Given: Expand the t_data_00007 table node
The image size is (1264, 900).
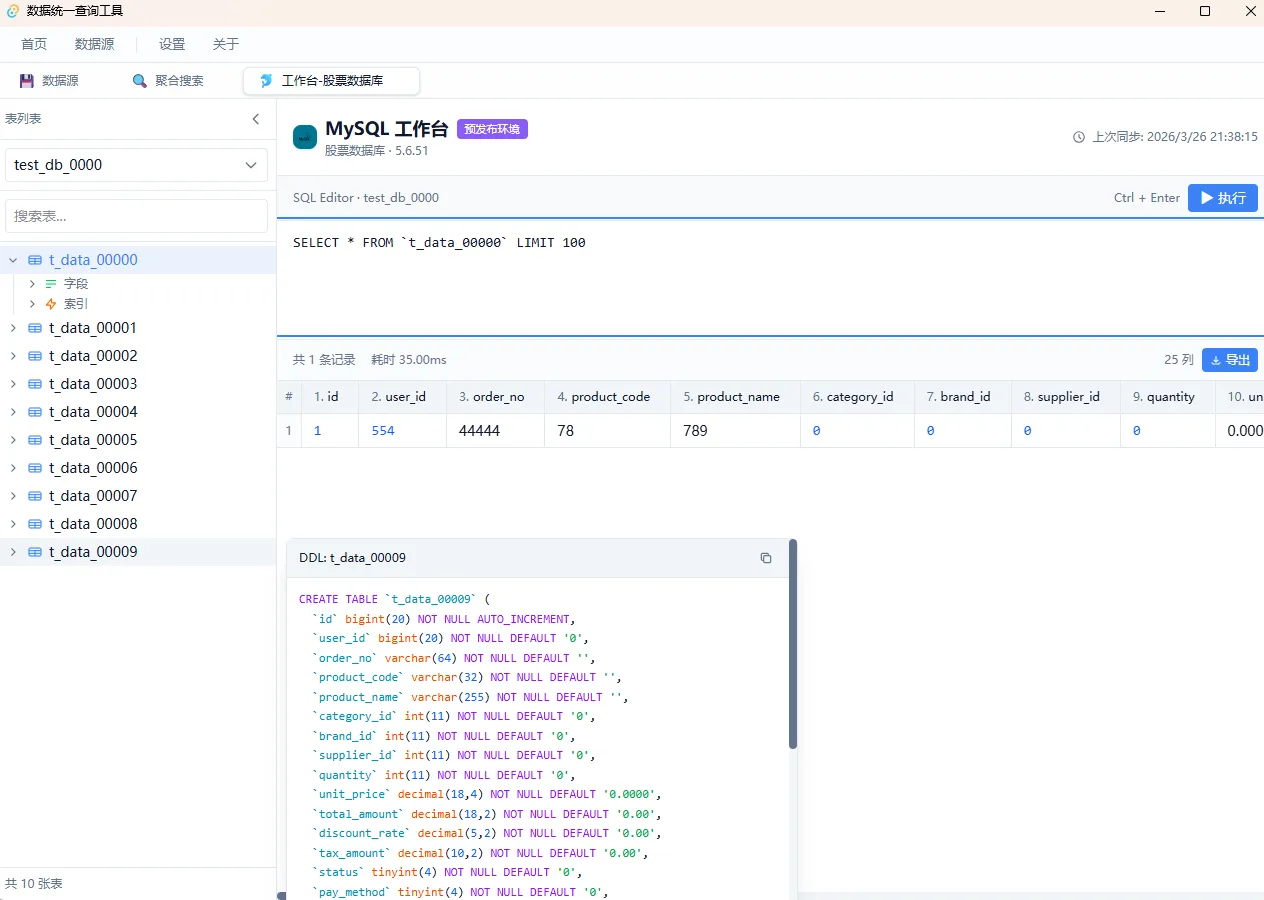Looking at the screenshot, I should click(x=12, y=495).
